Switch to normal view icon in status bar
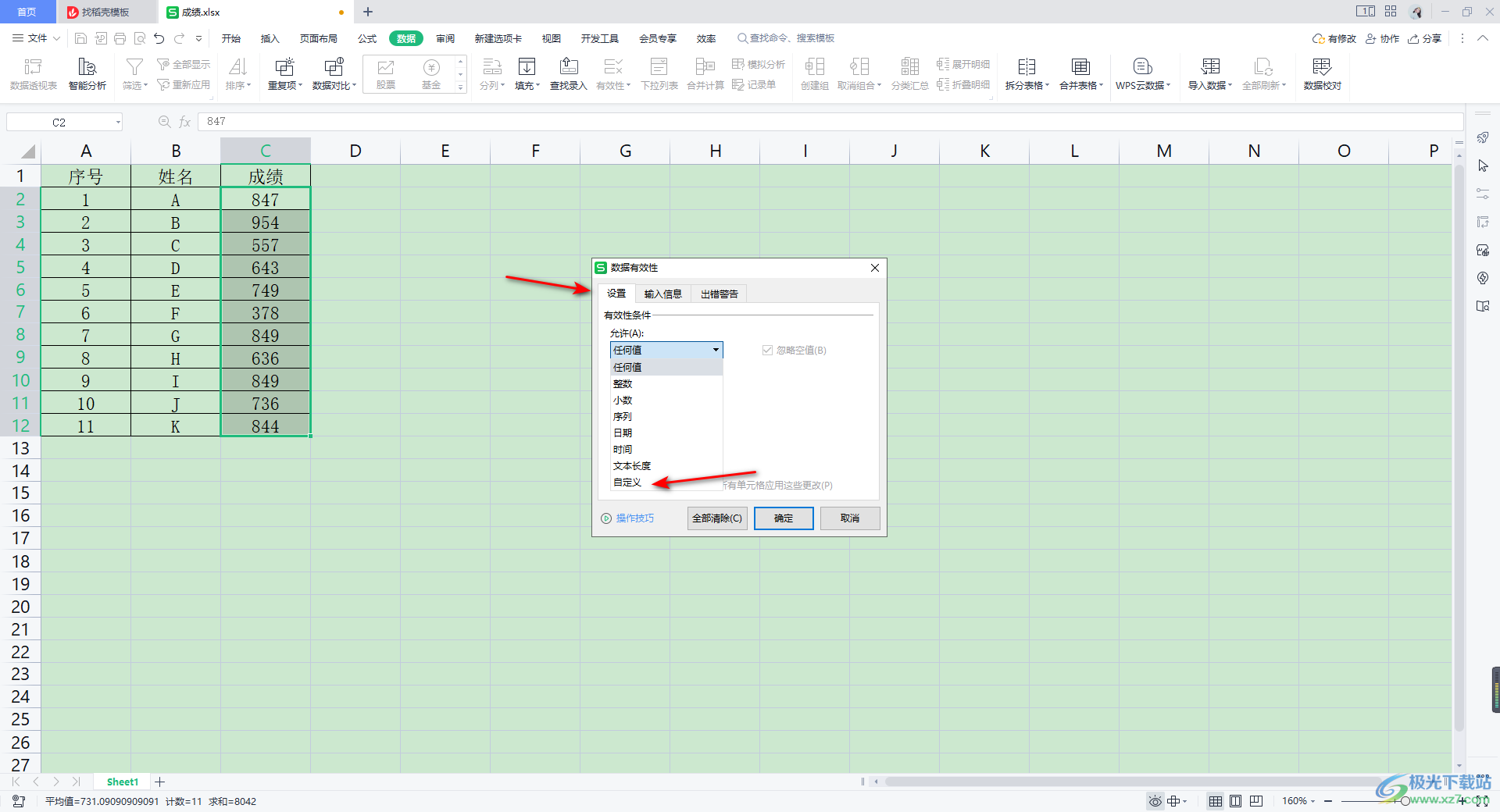1500x812 pixels. pyautogui.click(x=1215, y=801)
